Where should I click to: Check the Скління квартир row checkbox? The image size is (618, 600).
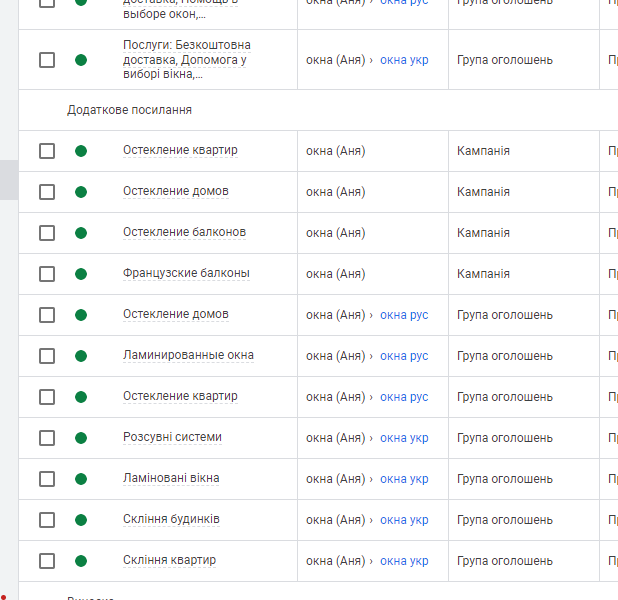tap(47, 561)
